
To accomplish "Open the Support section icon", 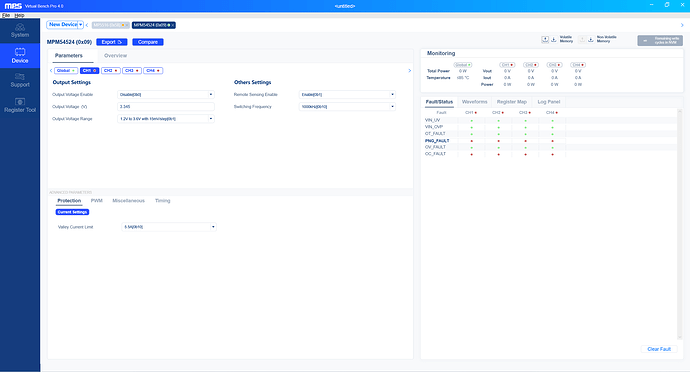I will tap(20, 77).
